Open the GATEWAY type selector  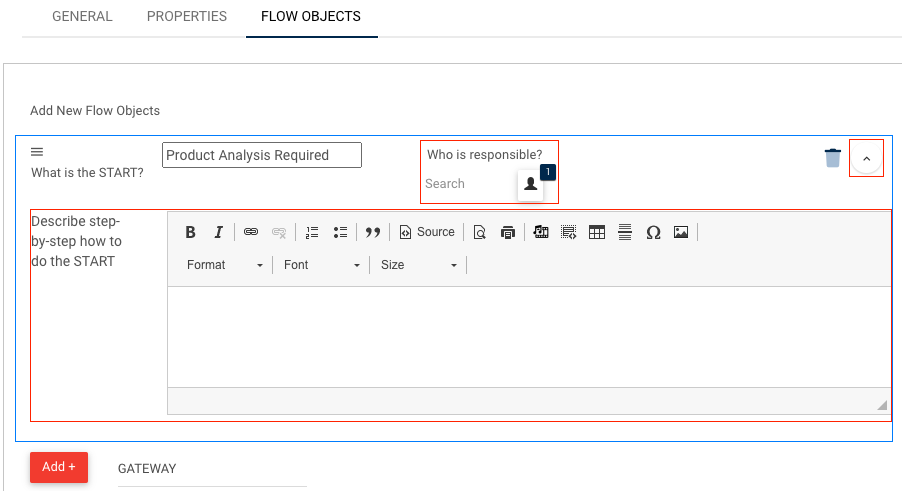tap(212, 469)
